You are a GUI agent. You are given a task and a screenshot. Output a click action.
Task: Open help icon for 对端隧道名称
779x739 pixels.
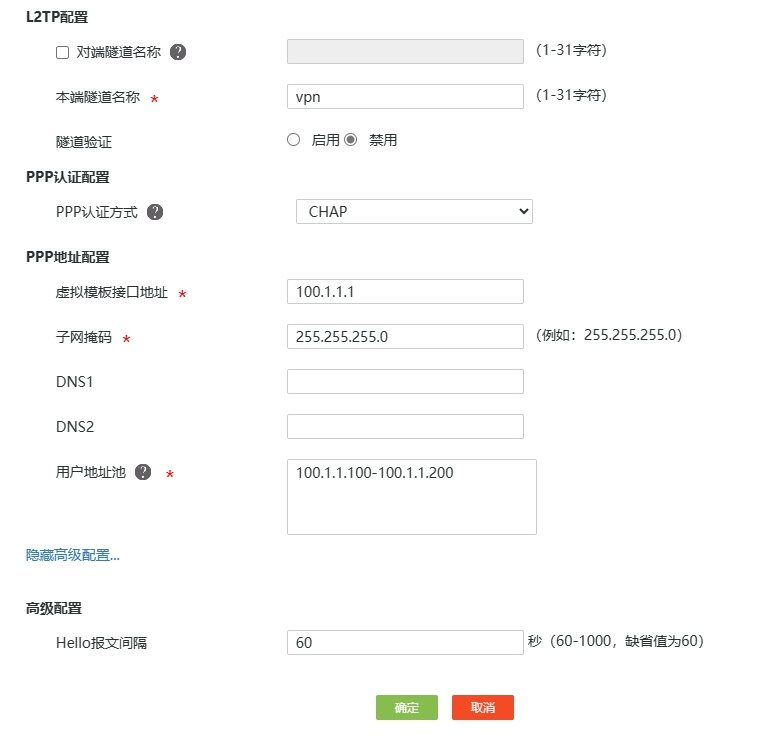178,52
